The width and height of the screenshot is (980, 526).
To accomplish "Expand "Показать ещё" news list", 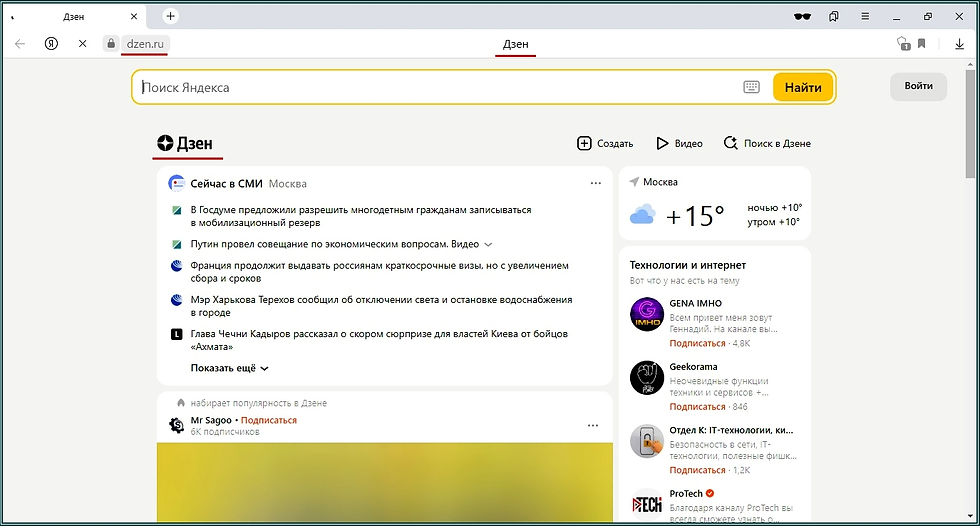I will [x=230, y=368].
